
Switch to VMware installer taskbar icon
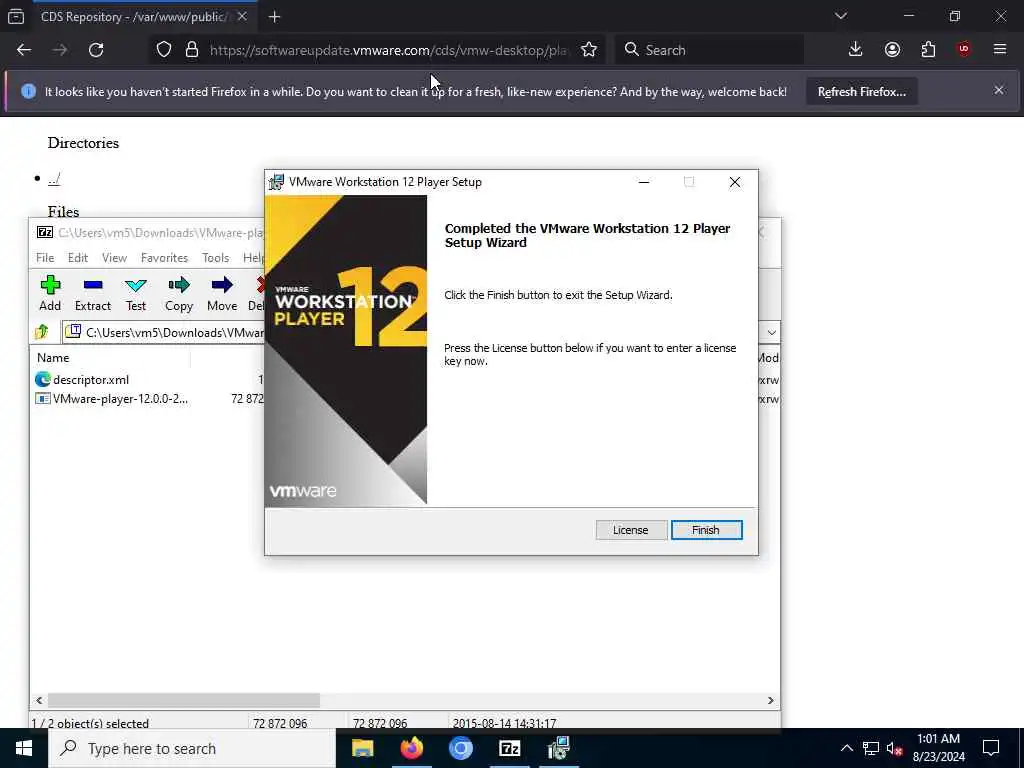tap(558, 748)
